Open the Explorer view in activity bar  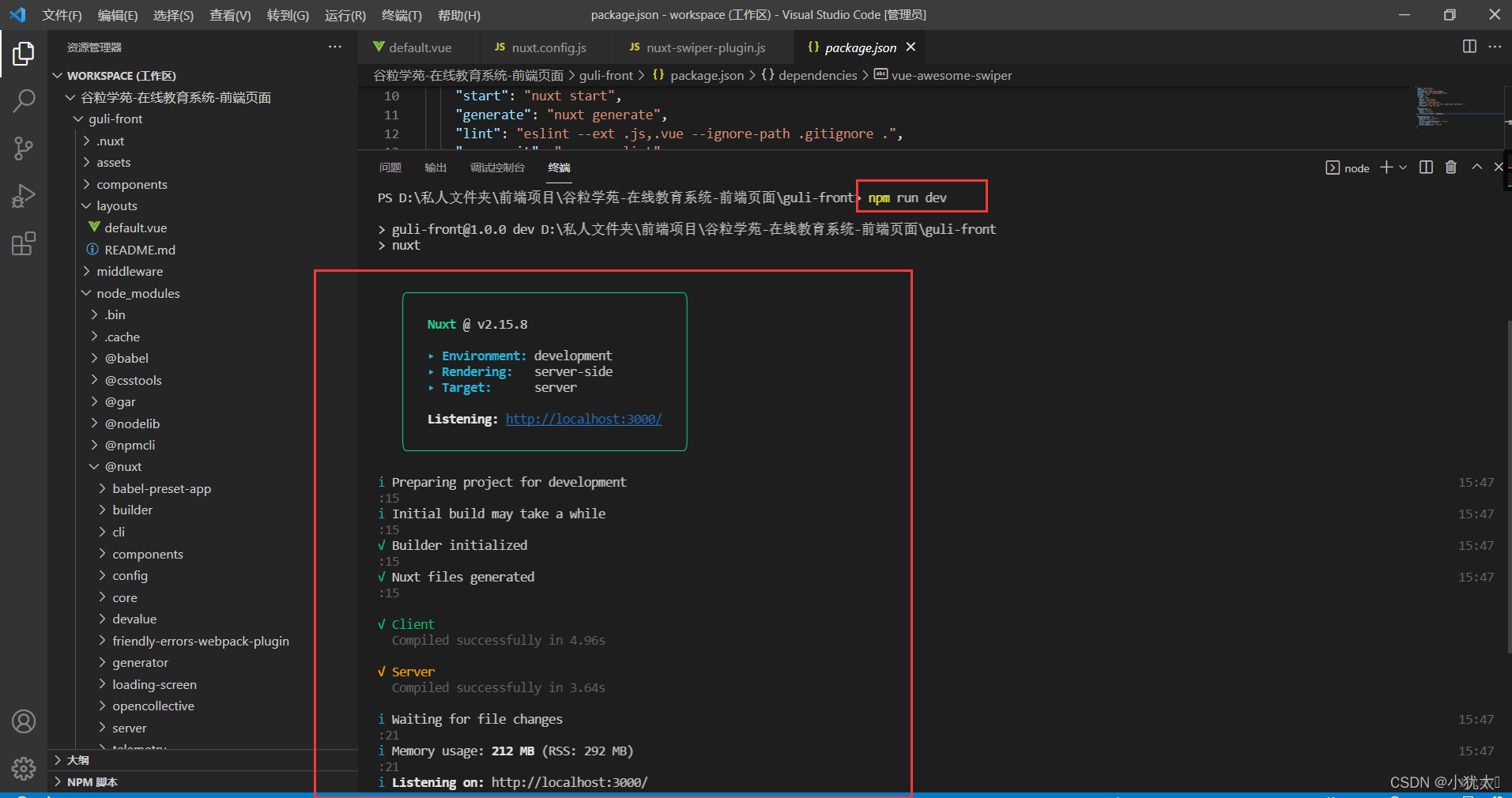pos(24,54)
